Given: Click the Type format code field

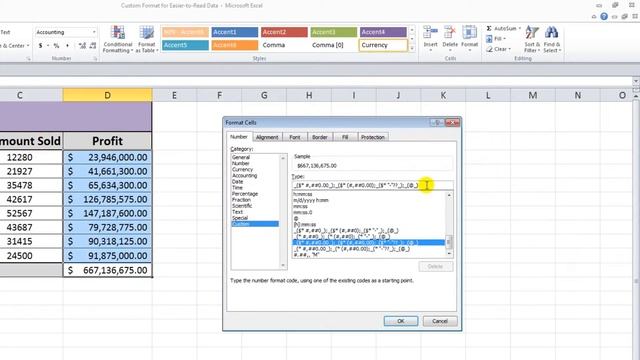Looking at the screenshot, I should [372, 185].
